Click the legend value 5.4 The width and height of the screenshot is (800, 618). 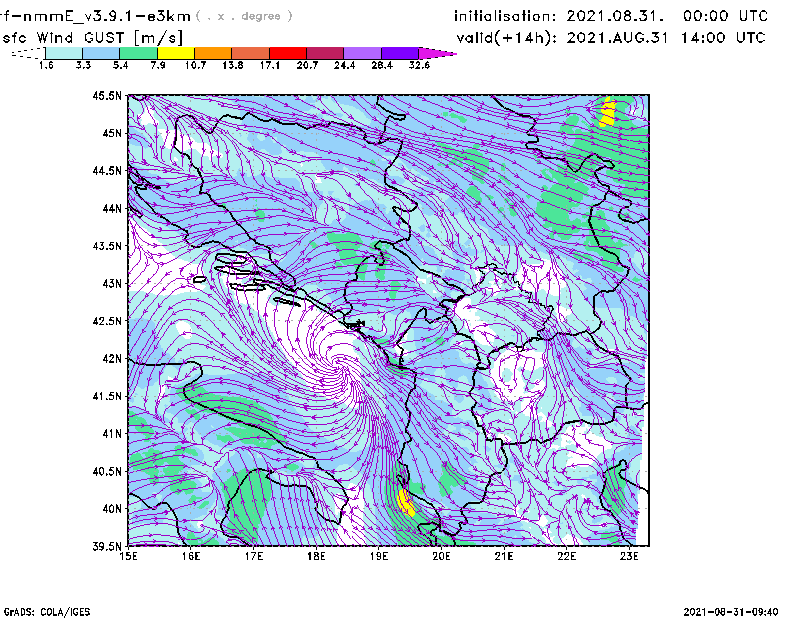tap(120, 65)
